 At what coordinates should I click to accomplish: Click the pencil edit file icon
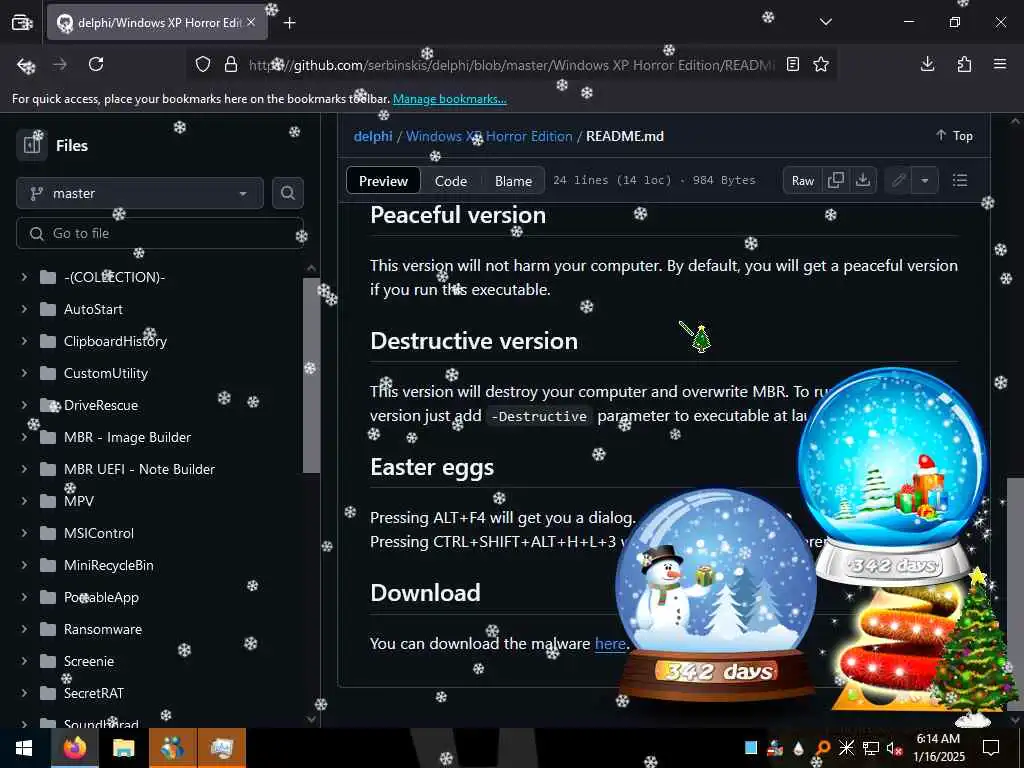pos(899,180)
